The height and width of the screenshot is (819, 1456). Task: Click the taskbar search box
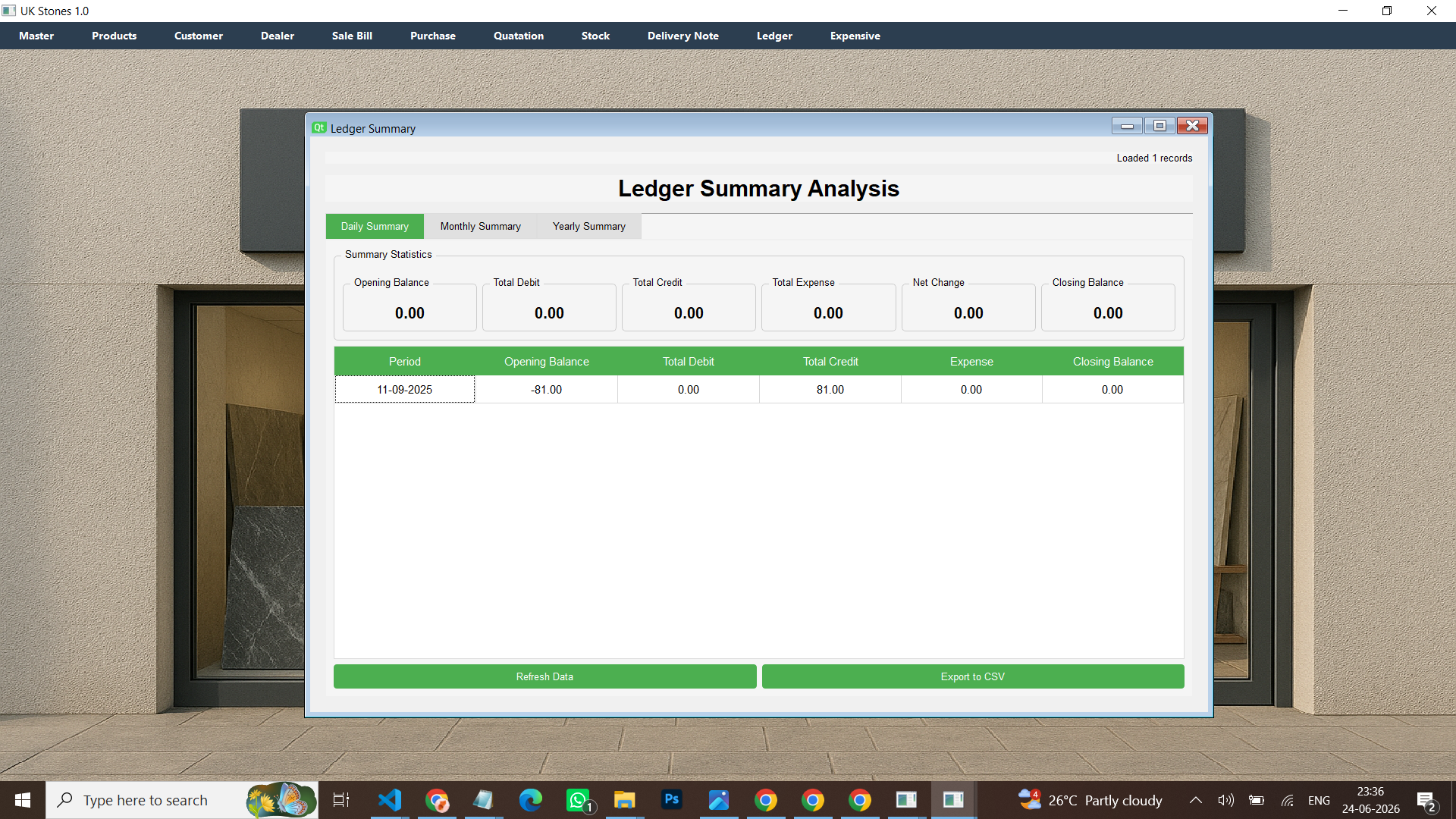click(x=182, y=800)
